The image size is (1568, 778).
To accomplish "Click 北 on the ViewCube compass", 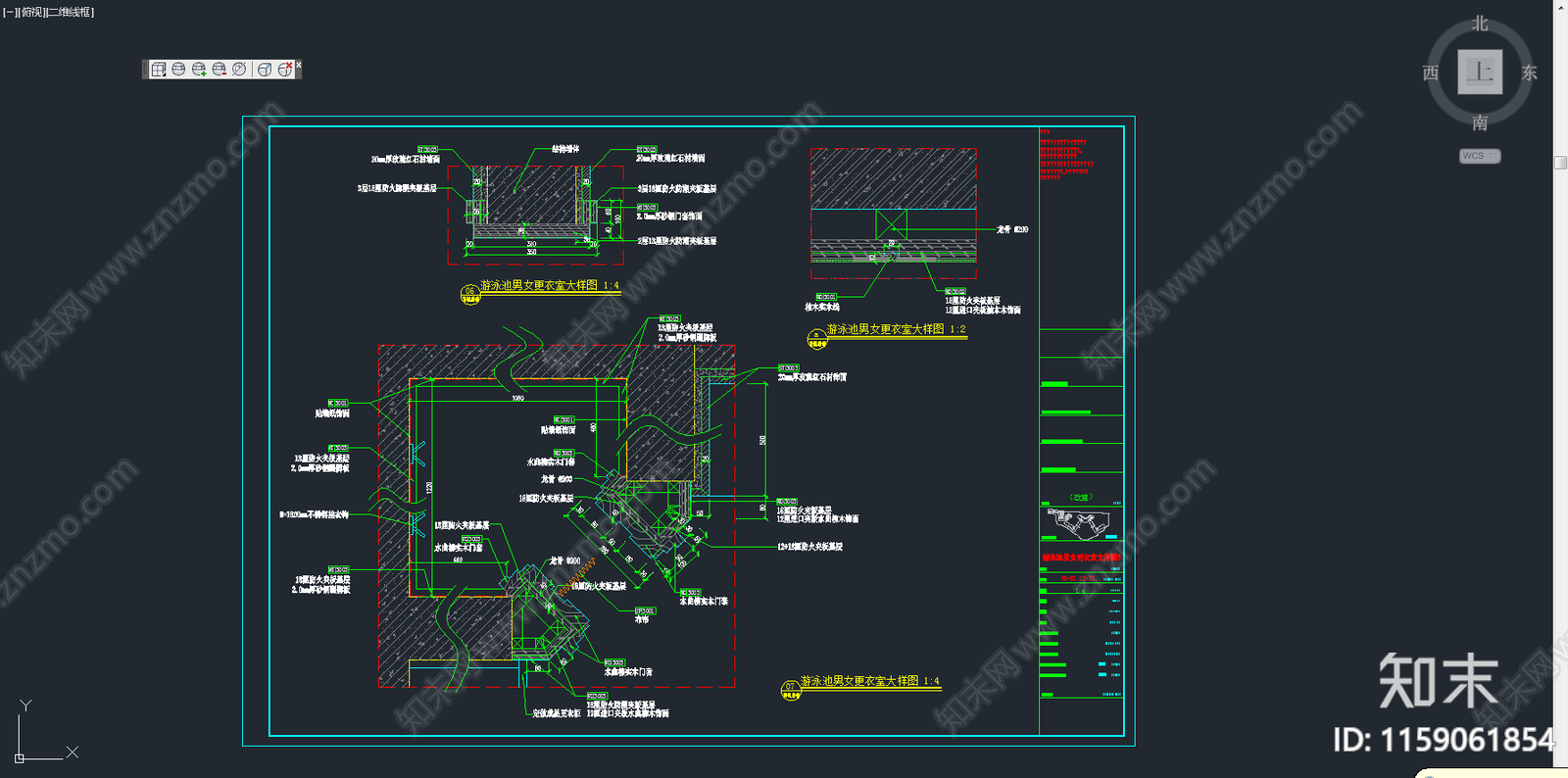I will (1480, 24).
